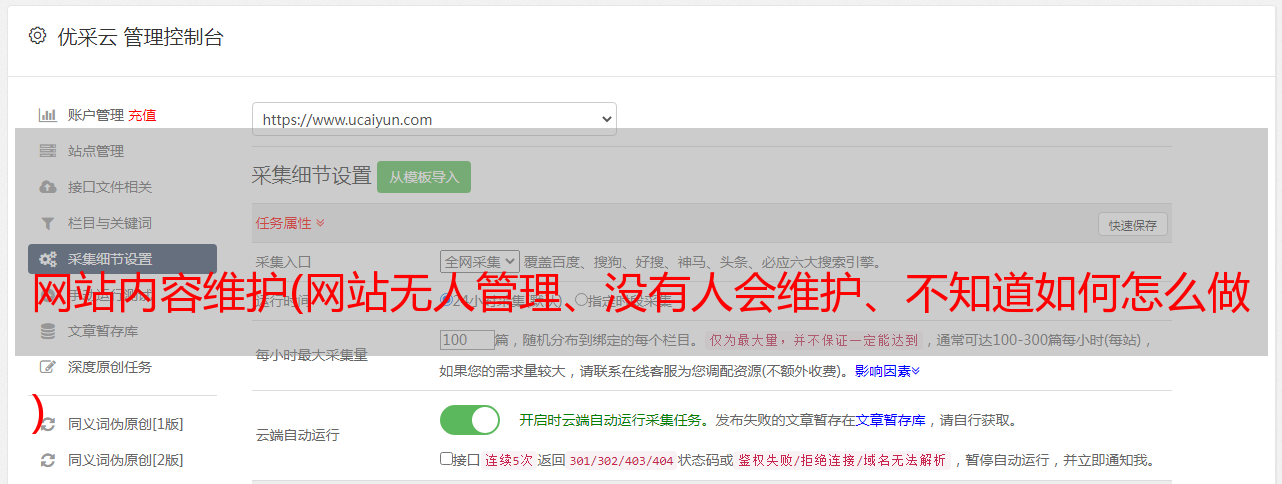Follow the blue 文章暂存库 link in description
The image size is (1282, 484).
coord(890,420)
